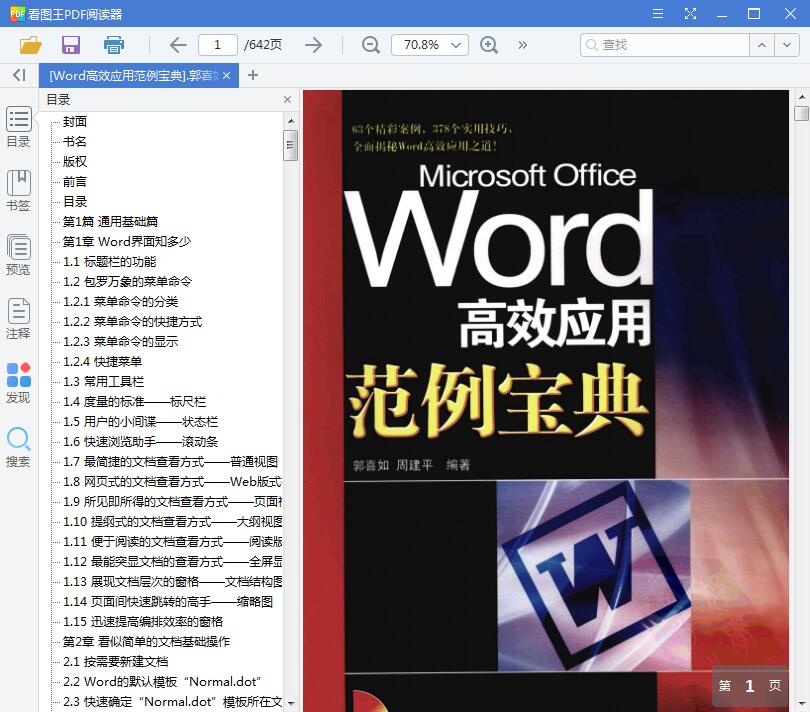This screenshot has width=810, height=712.
Task: Click outline panel scroll down arrow
Action: [x=291, y=703]
